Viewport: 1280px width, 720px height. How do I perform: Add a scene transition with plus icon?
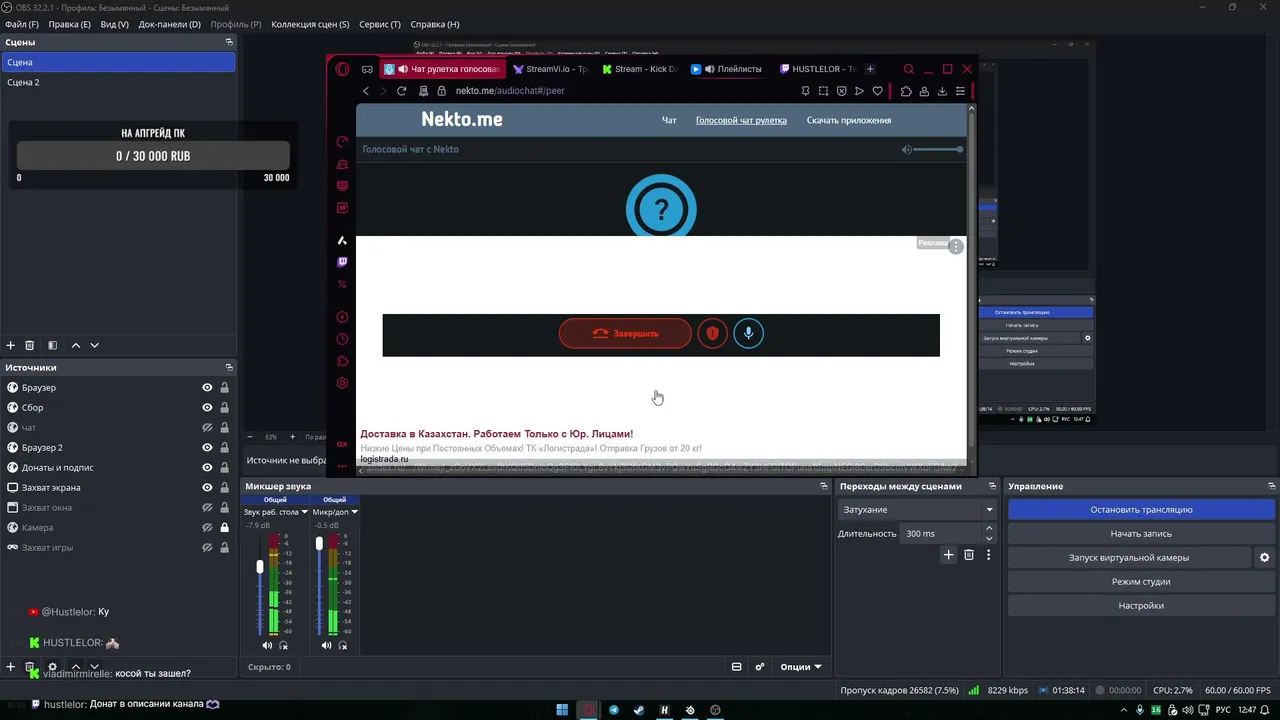[948, 555]
